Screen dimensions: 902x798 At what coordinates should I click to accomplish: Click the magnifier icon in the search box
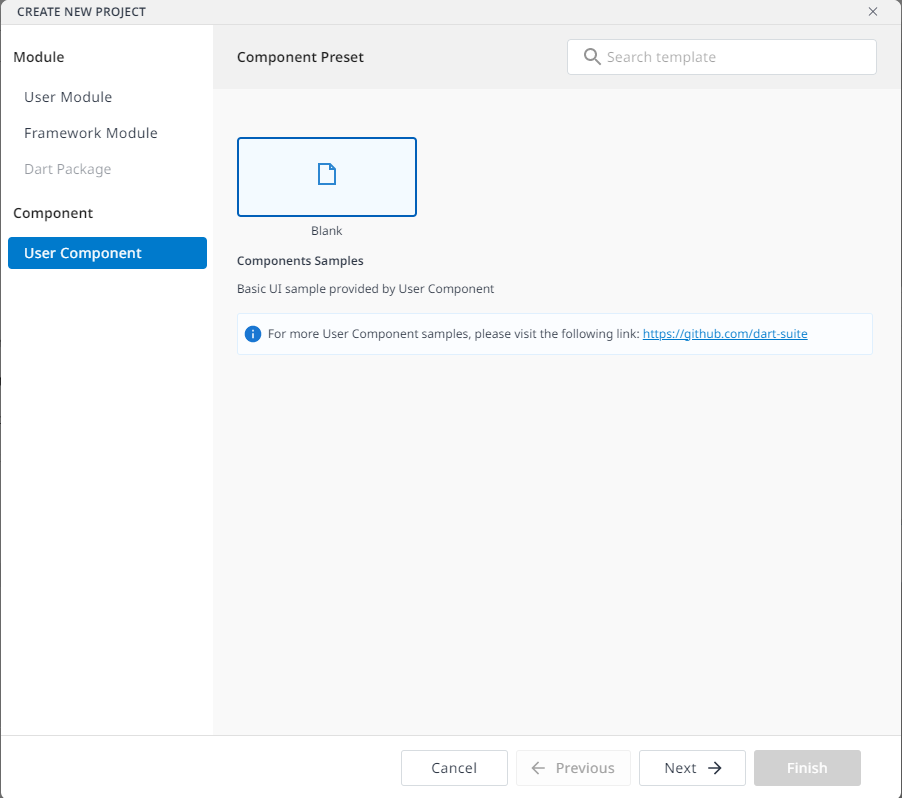point(592,56)
